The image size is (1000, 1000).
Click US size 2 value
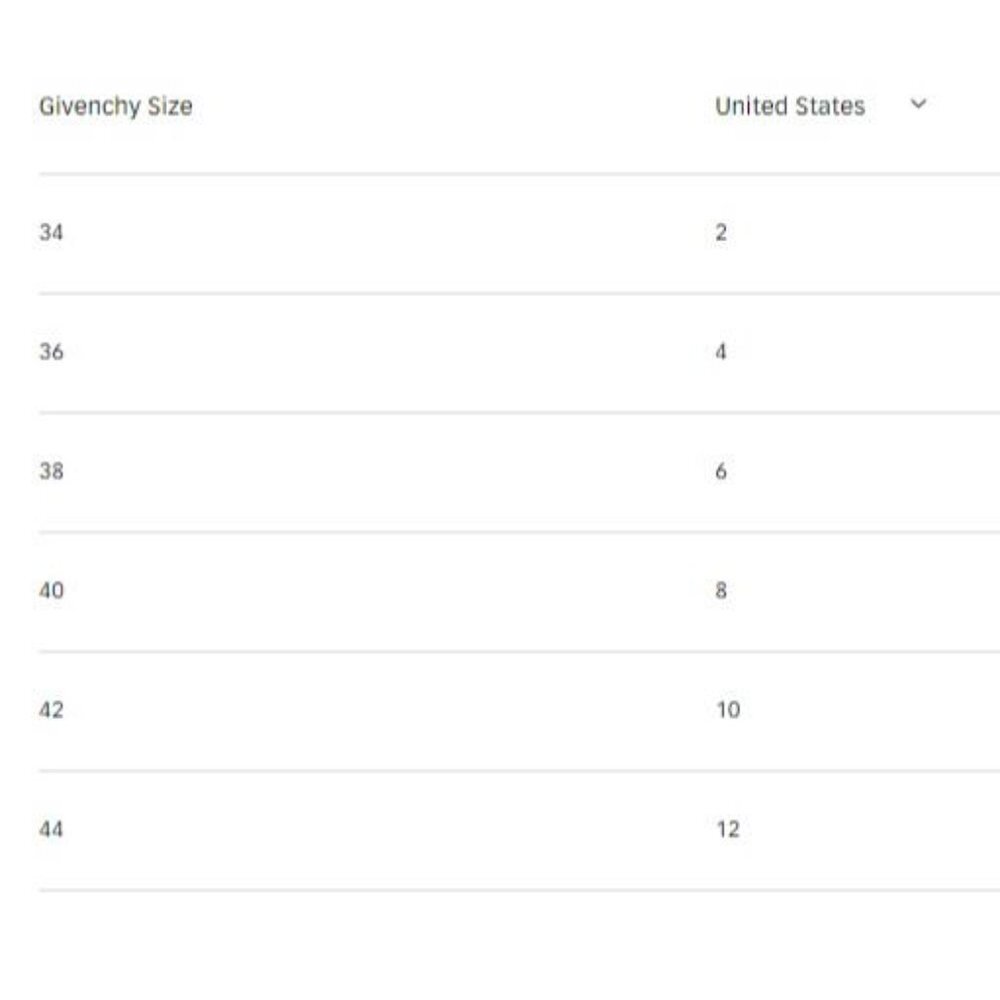(721, 232)
